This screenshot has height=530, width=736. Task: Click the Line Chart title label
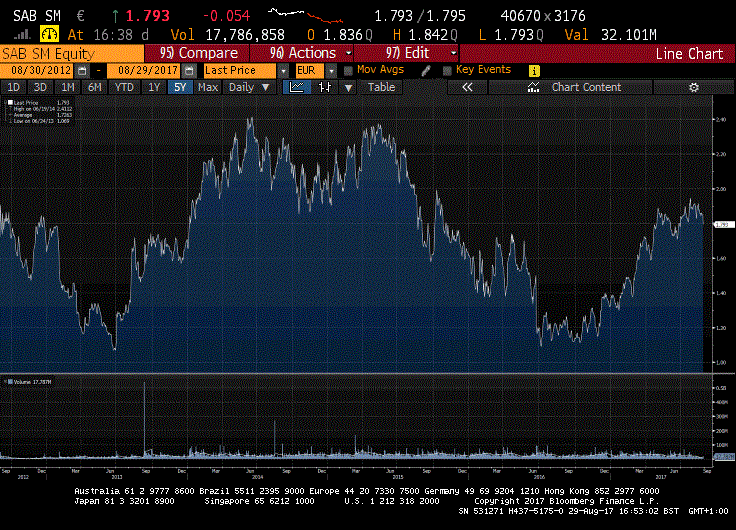tap(689, 54)
